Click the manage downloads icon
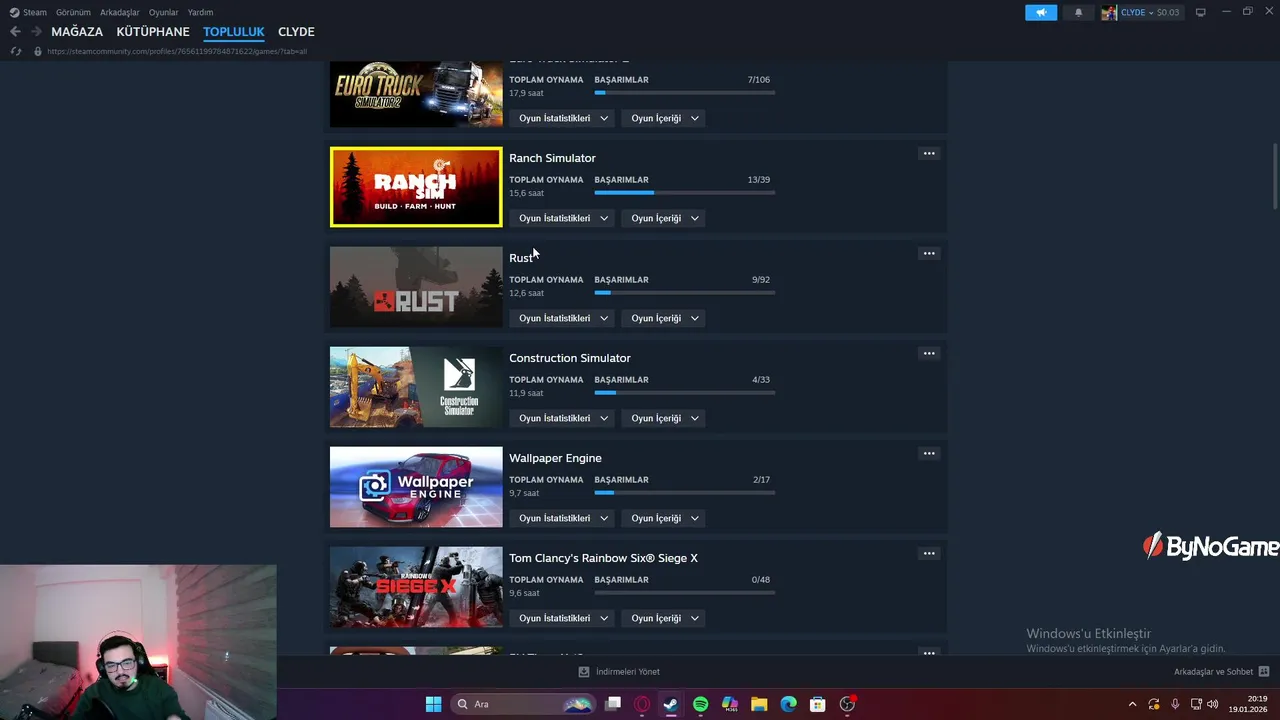1280x720 pixels. [584, 672]
